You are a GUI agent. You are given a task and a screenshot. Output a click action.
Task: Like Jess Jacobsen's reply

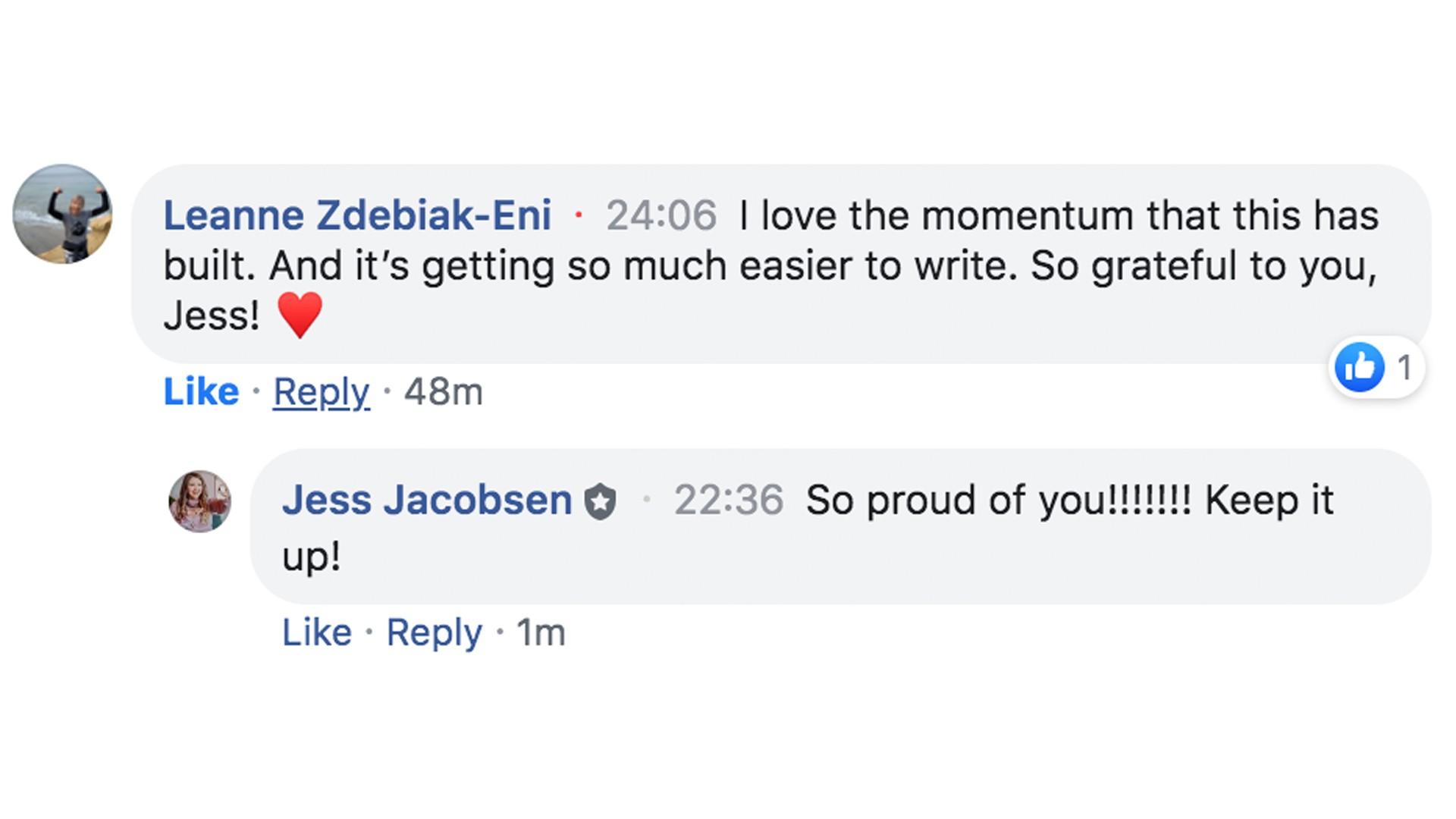(317, 632)
